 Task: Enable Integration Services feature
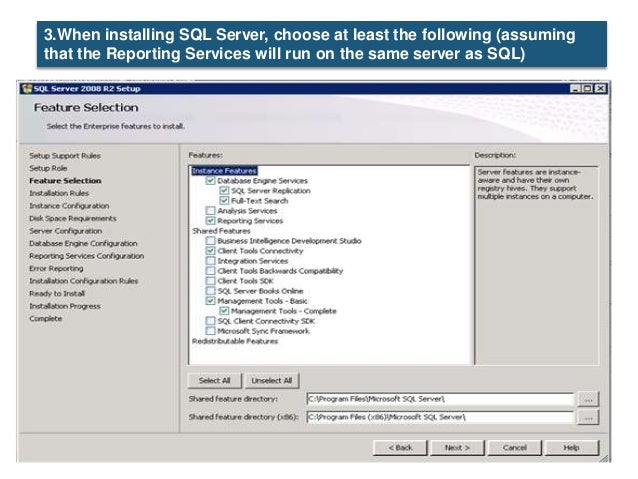click(210, 261)
